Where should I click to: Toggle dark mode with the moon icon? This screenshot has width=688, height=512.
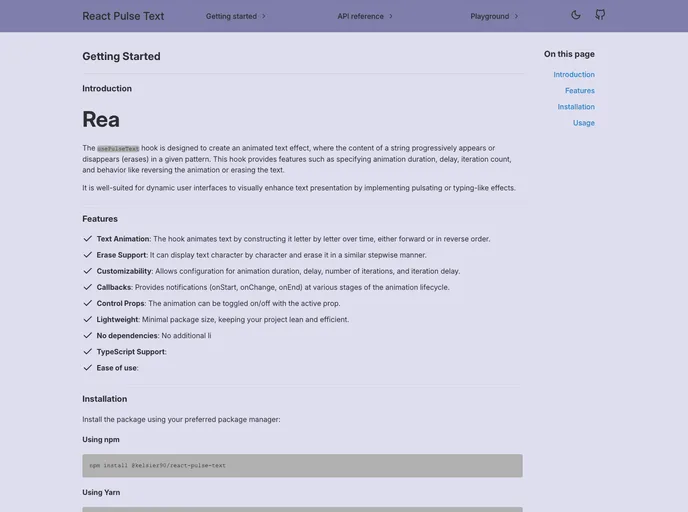pyautogui.click(x=576, y=15)
